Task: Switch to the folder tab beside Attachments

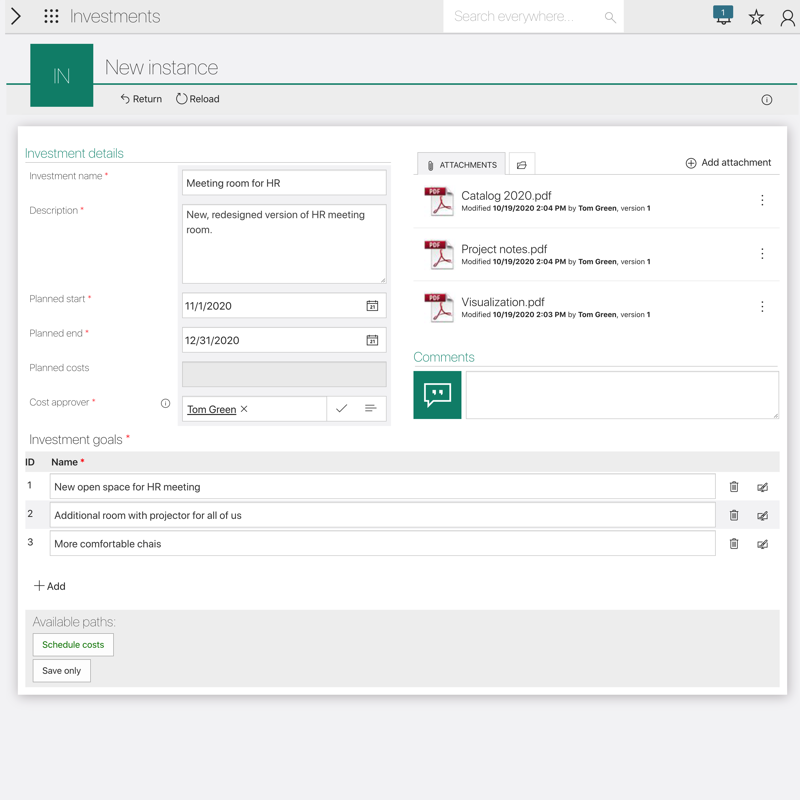Action: point(521,165)
